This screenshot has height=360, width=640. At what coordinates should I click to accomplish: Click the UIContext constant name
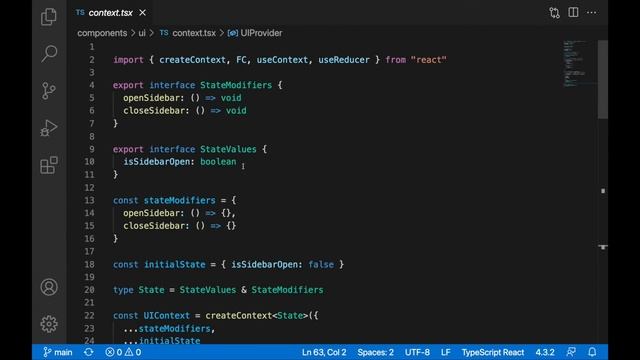(167, 316)
